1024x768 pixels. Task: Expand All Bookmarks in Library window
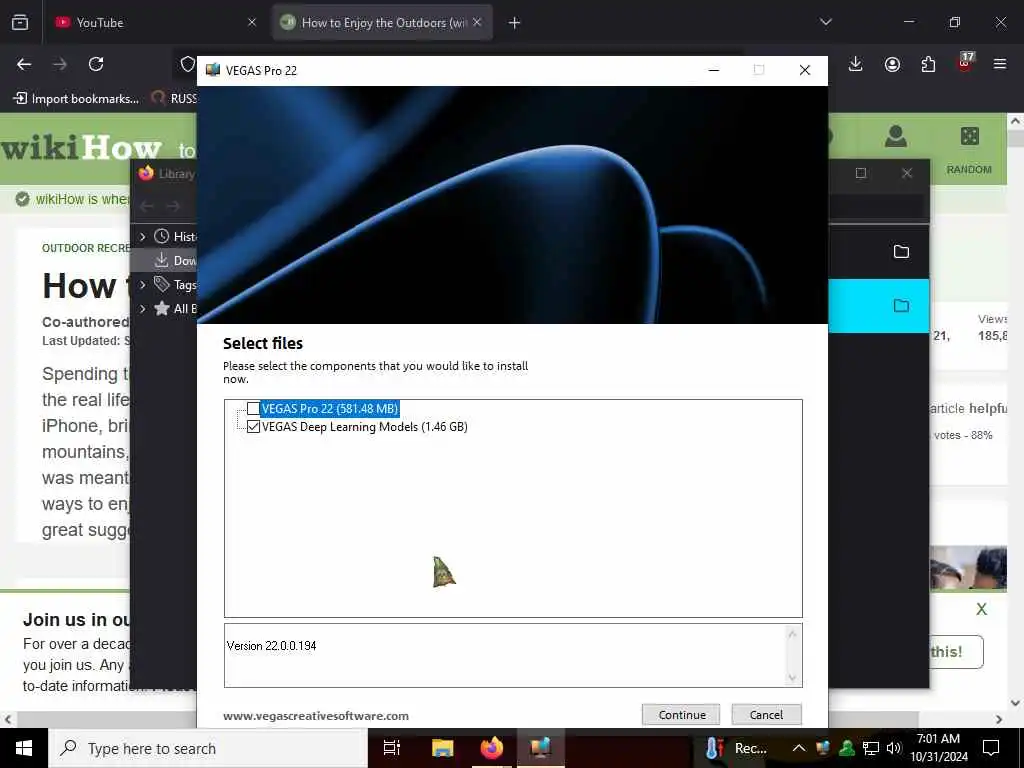(x=142, y=309)
